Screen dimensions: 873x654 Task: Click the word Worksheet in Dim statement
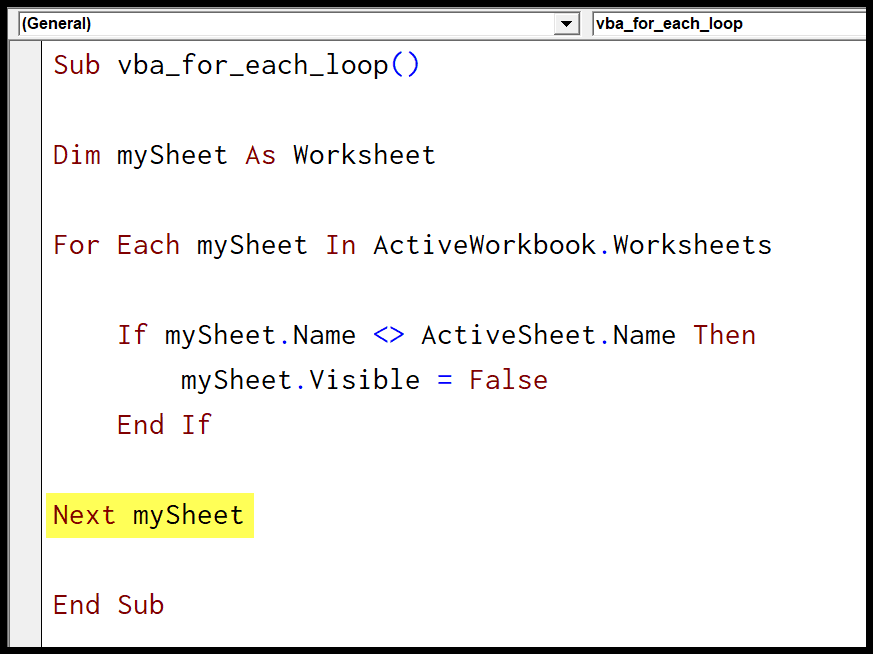tap(364, 155)
